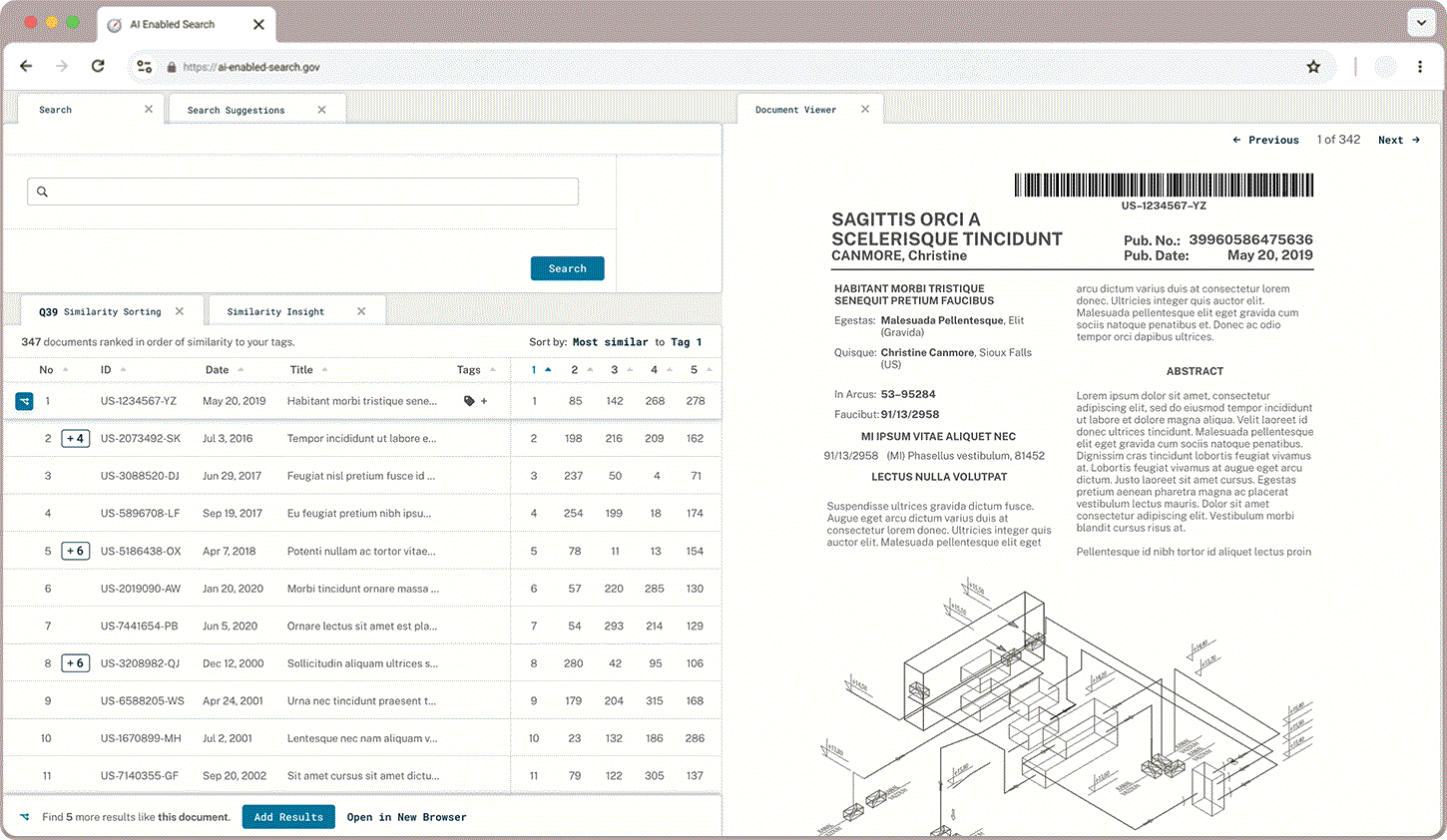1447x840 pixels.
Task: Click the isometric piping diagram
Action: point(1068,705)
